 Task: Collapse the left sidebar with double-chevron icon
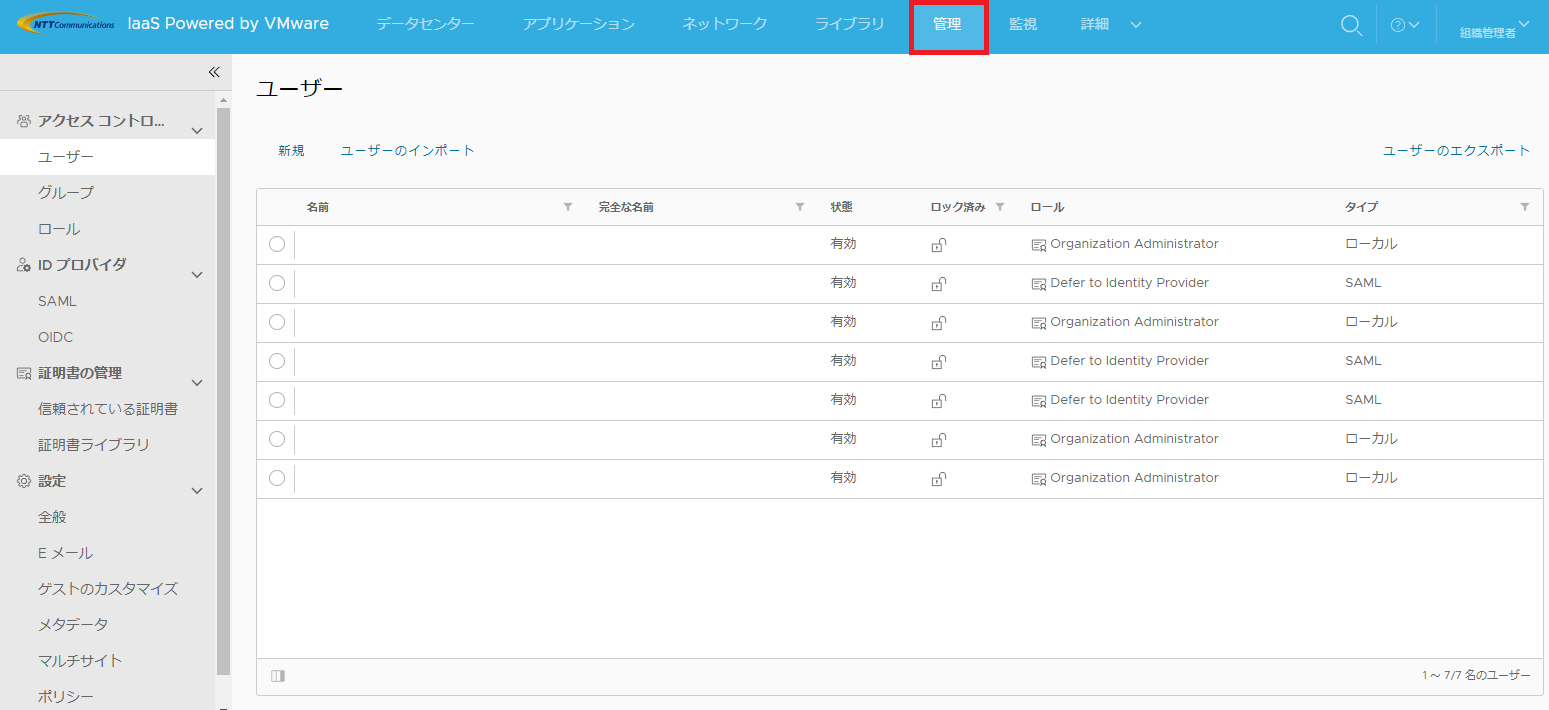[x=213, y=72]
